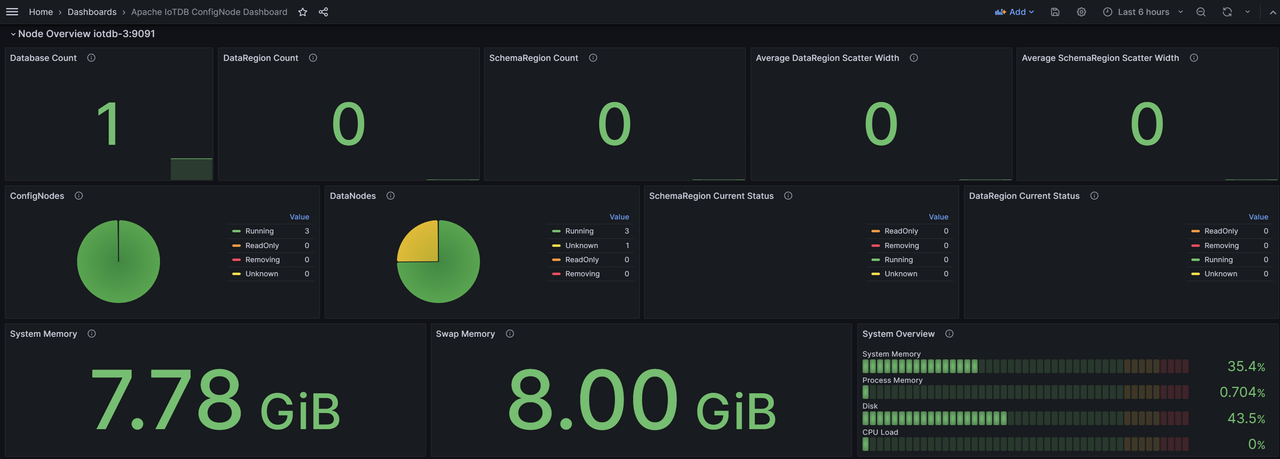Open the hamburger navigation menu
Screen dimensions: 1280x459
pos(12,12)
